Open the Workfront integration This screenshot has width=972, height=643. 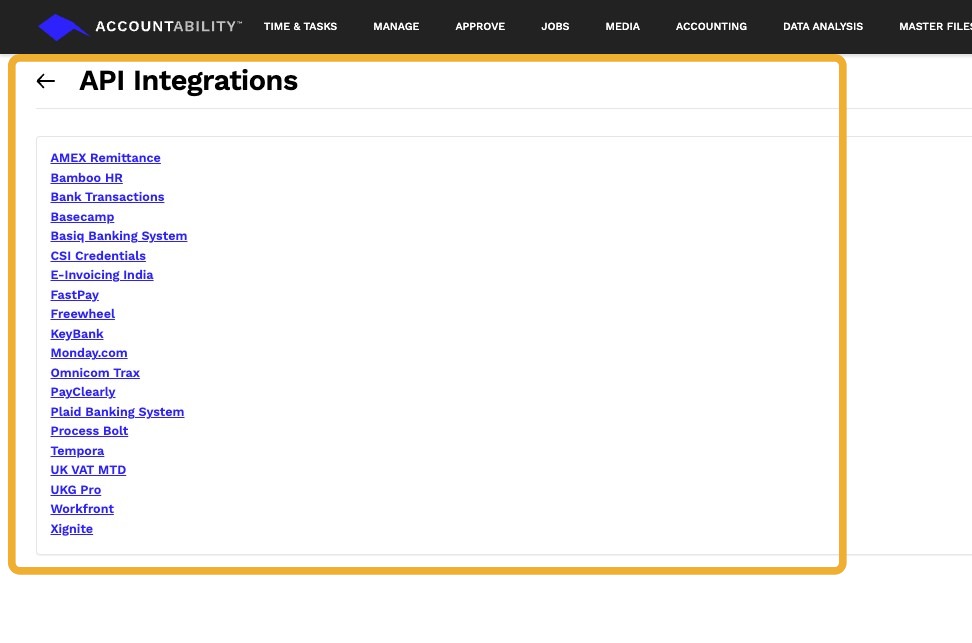82,510
